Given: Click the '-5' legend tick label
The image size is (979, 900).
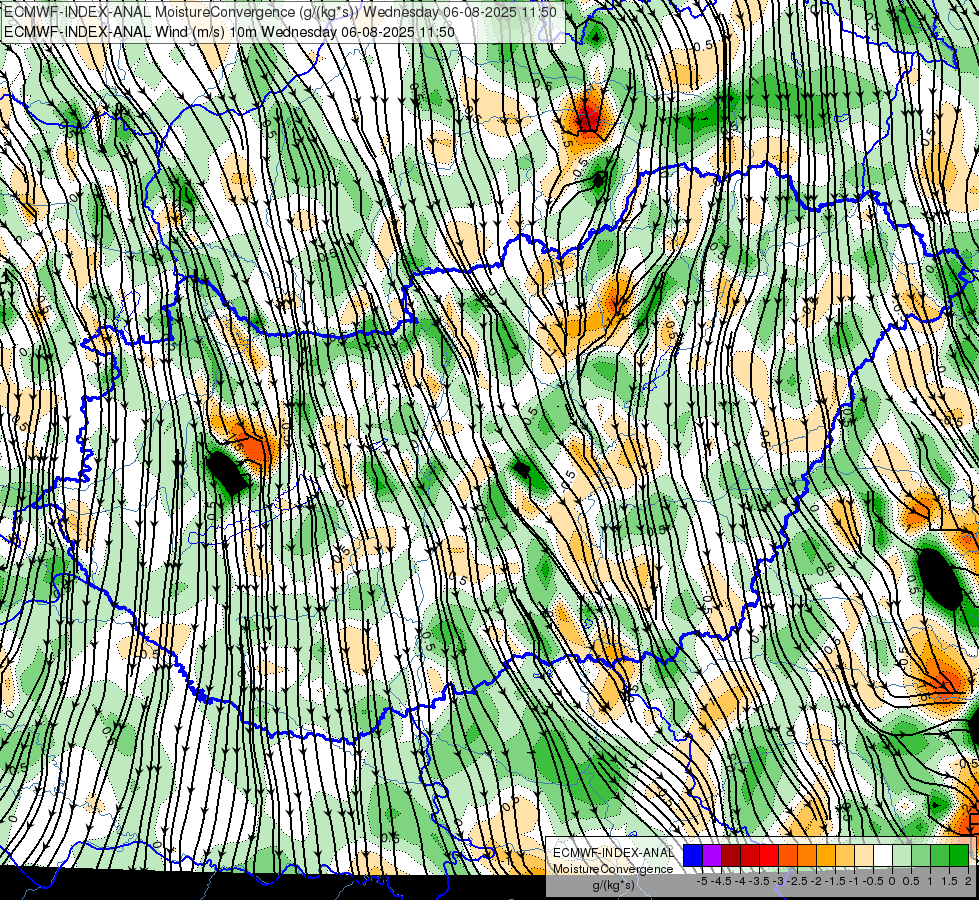Looking at the screenshot, I should (702, 881).
